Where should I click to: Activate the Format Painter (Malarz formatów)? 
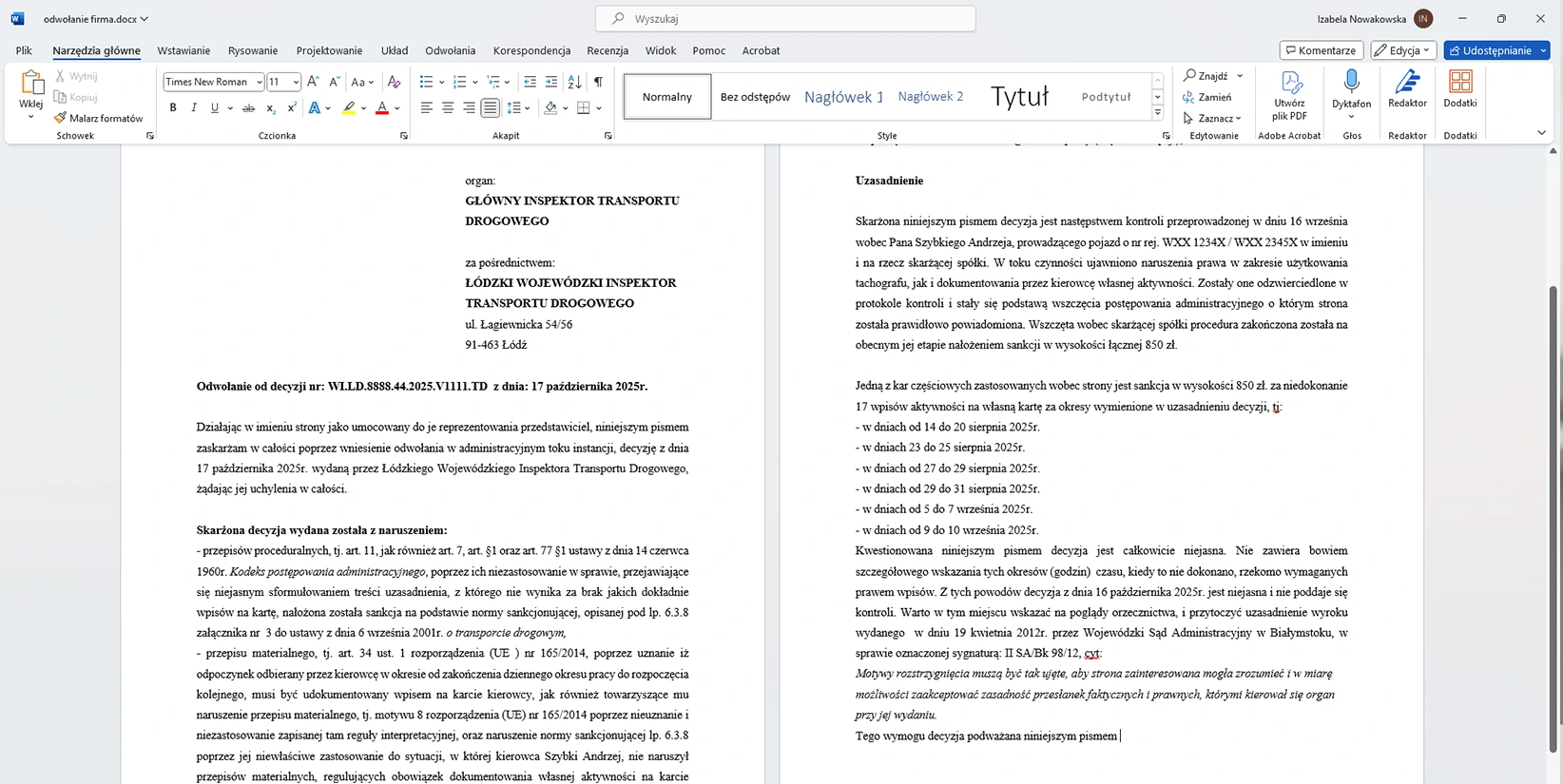pyautogui.click(x=99, y=118)
